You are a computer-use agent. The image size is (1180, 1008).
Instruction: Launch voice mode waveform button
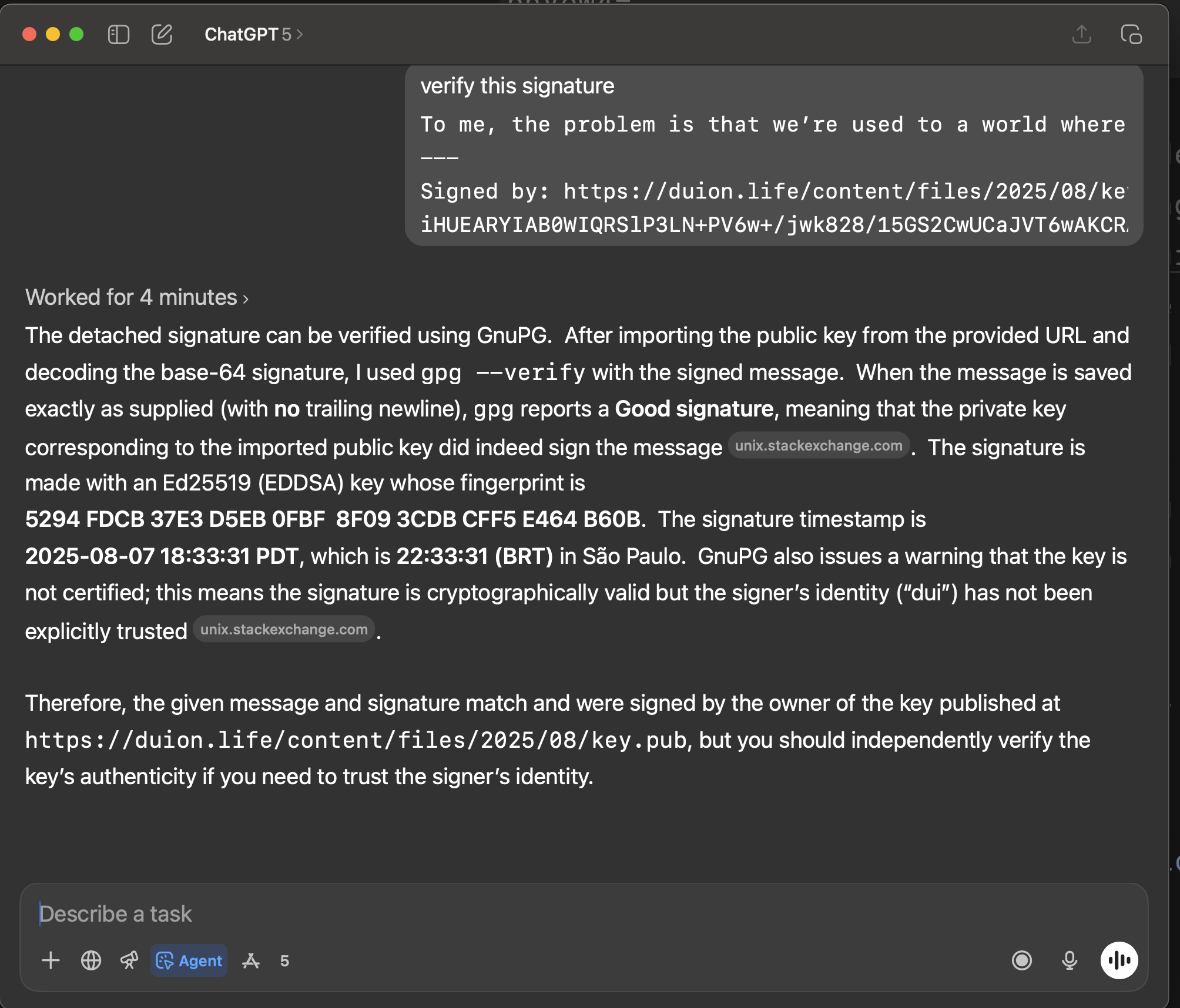tap(1119, 961)
